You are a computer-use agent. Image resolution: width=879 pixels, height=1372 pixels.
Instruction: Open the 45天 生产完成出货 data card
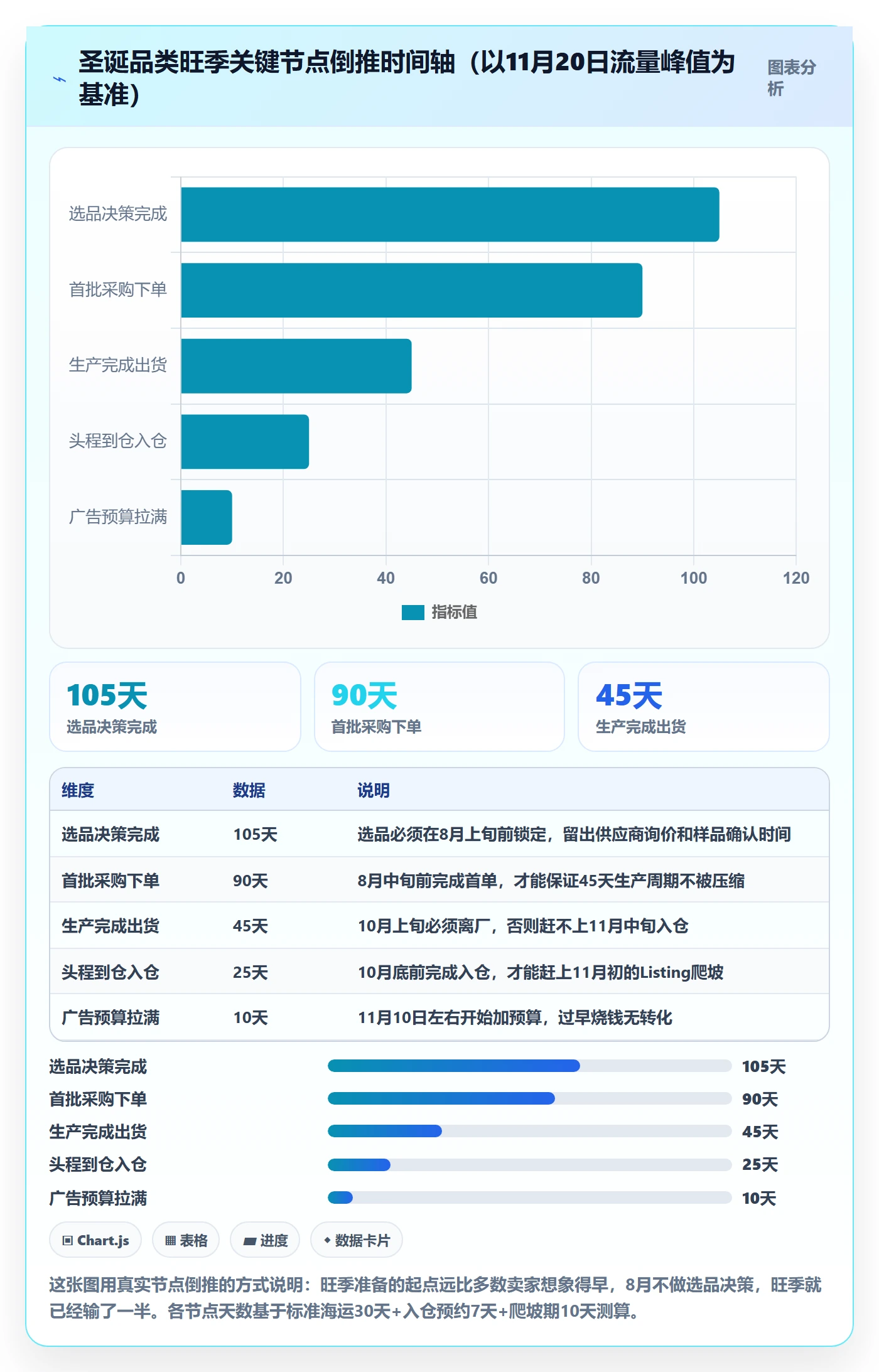point(704,707)
